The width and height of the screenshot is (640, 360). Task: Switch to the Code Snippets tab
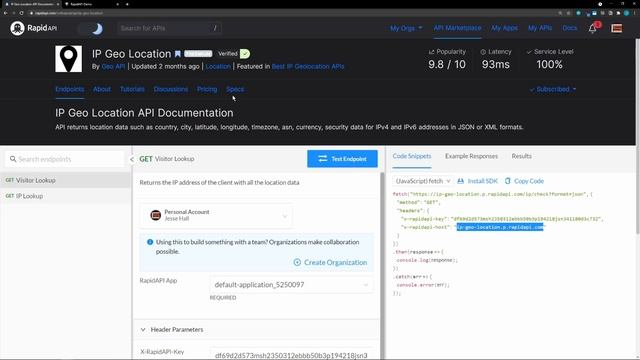[x=411, y=156]
